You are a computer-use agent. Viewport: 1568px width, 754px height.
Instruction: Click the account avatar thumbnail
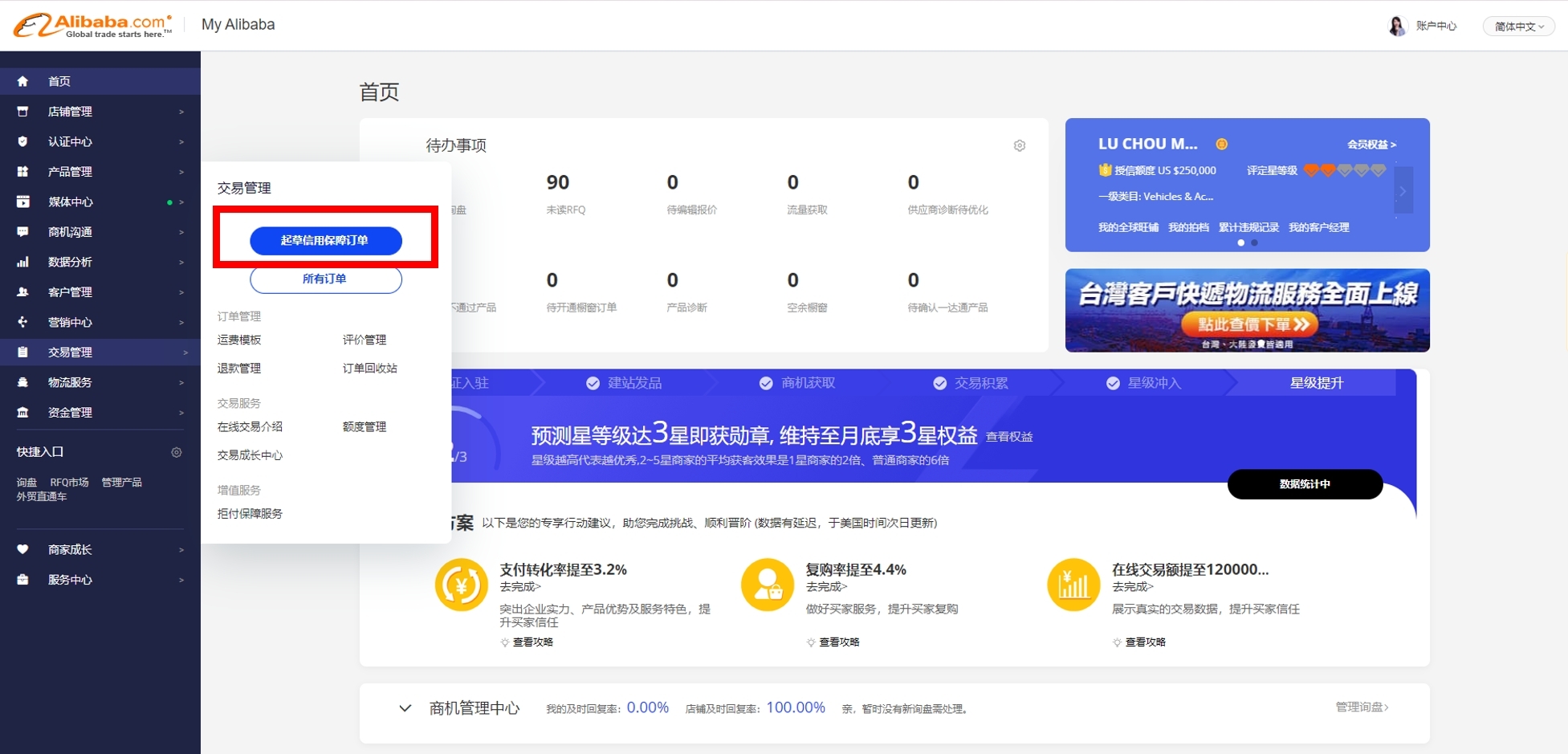click(x=1397, y=25)
